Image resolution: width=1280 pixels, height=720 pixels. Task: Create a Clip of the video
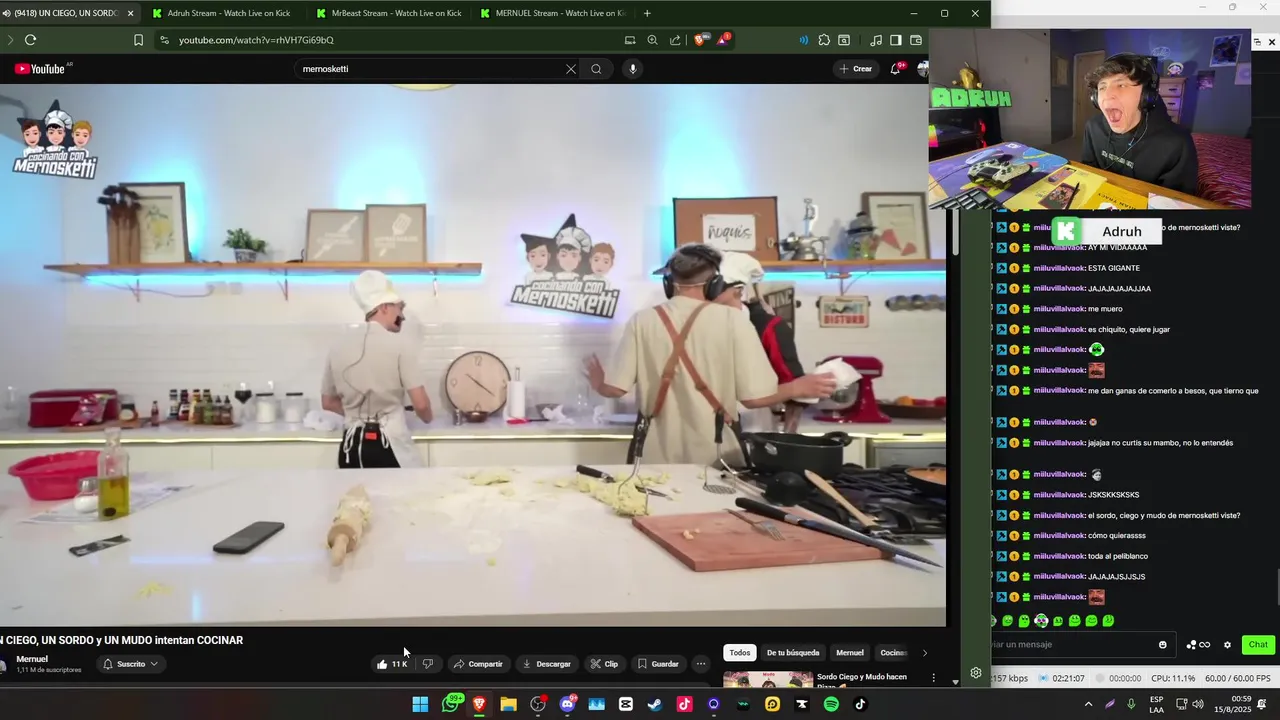pos(604,664)
